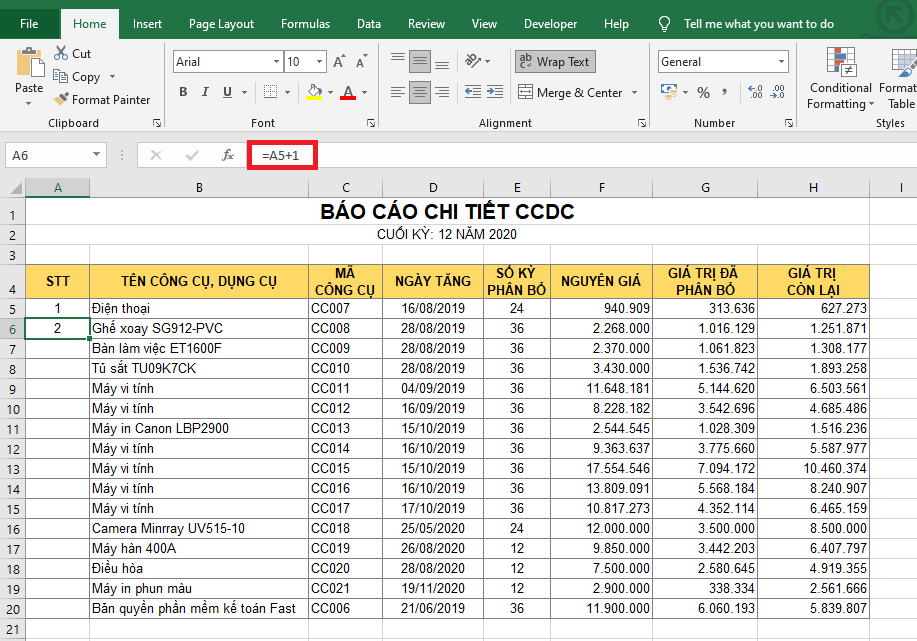
Task: Click the Paste button
Action: pos(29,72)
